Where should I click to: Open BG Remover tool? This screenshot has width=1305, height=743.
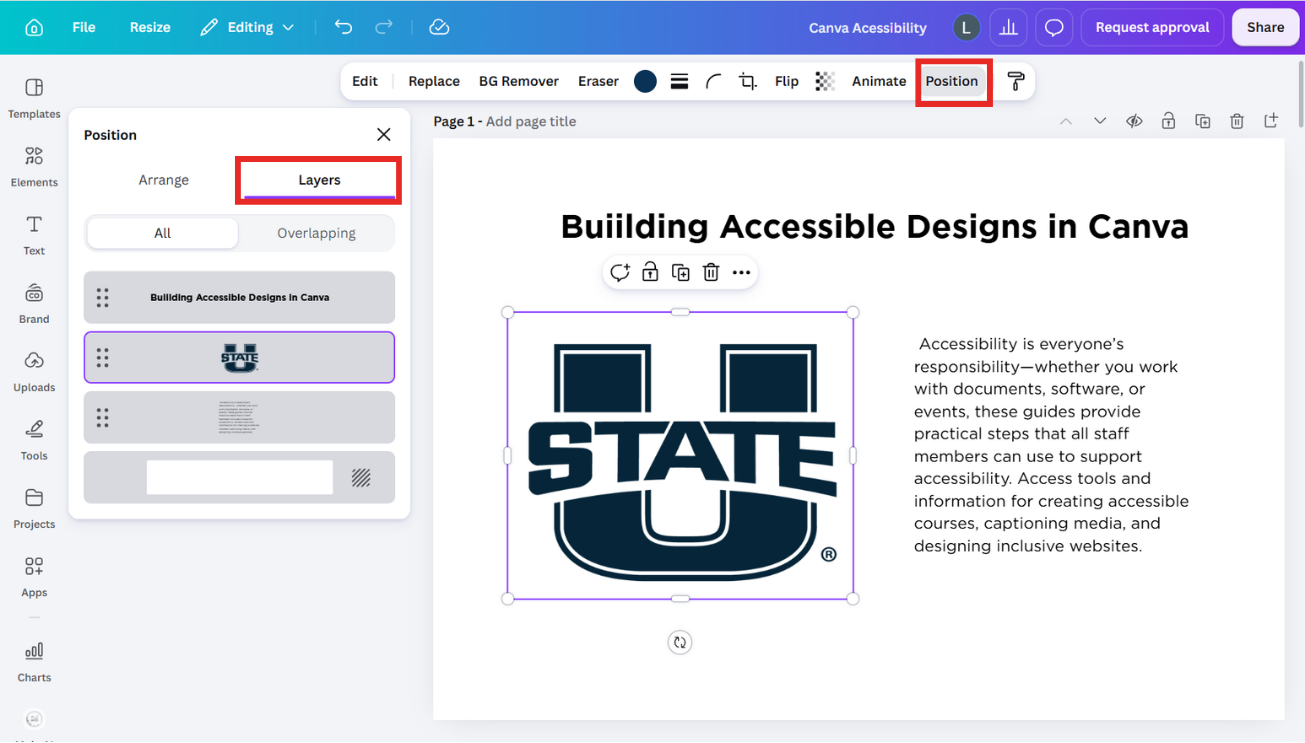(518, 82)
